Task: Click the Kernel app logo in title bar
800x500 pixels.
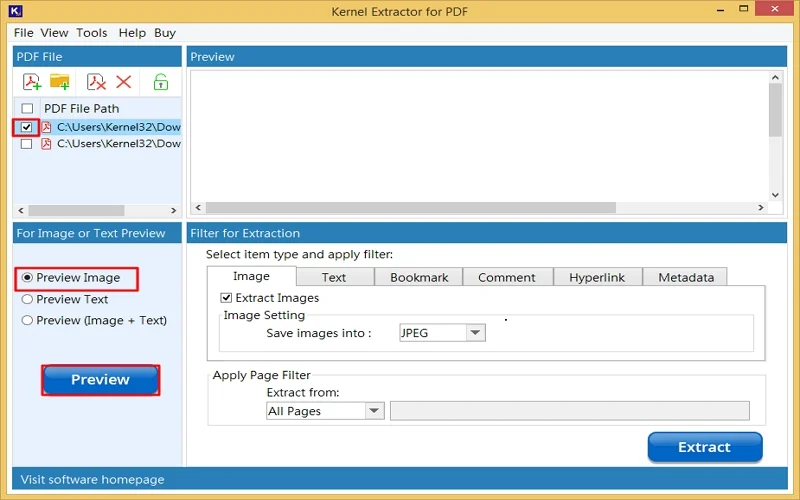Action: [15, 10]
